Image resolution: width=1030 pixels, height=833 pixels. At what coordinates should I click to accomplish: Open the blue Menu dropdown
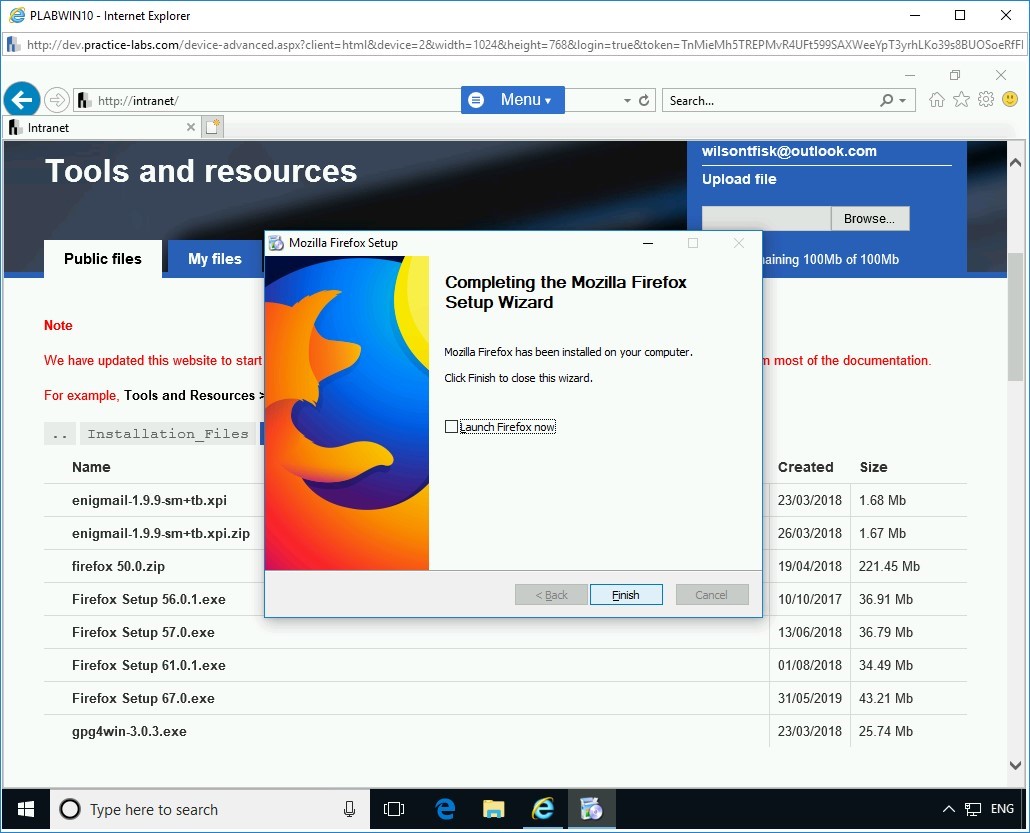coord(513,100)
